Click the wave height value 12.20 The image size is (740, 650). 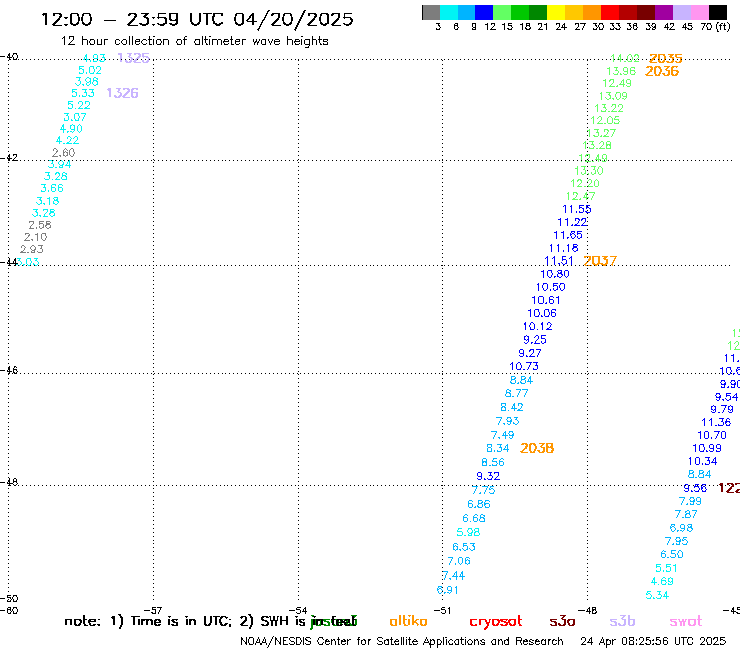585,184
